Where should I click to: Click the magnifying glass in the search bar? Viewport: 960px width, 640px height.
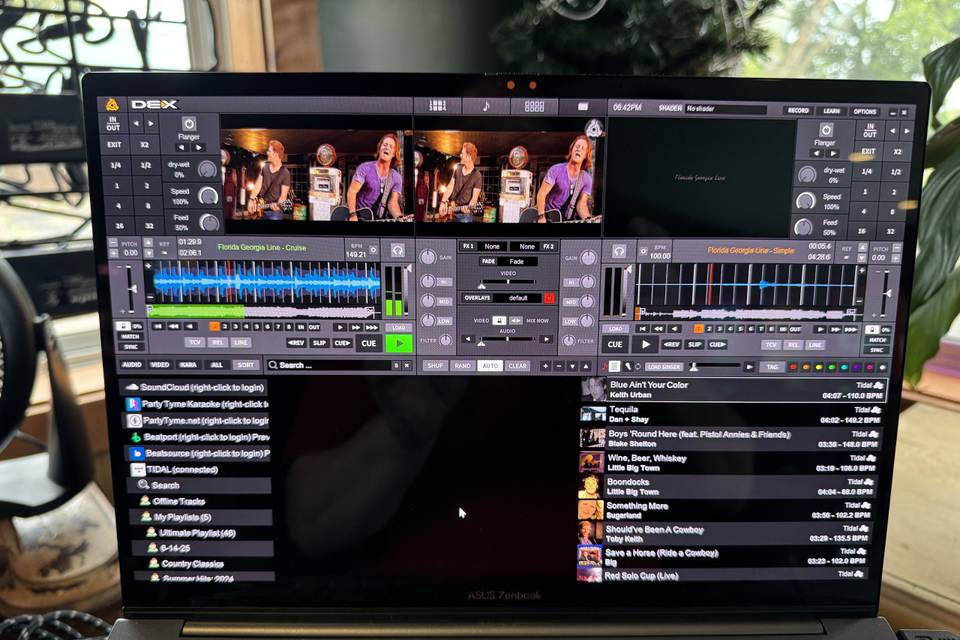(273, 364)
